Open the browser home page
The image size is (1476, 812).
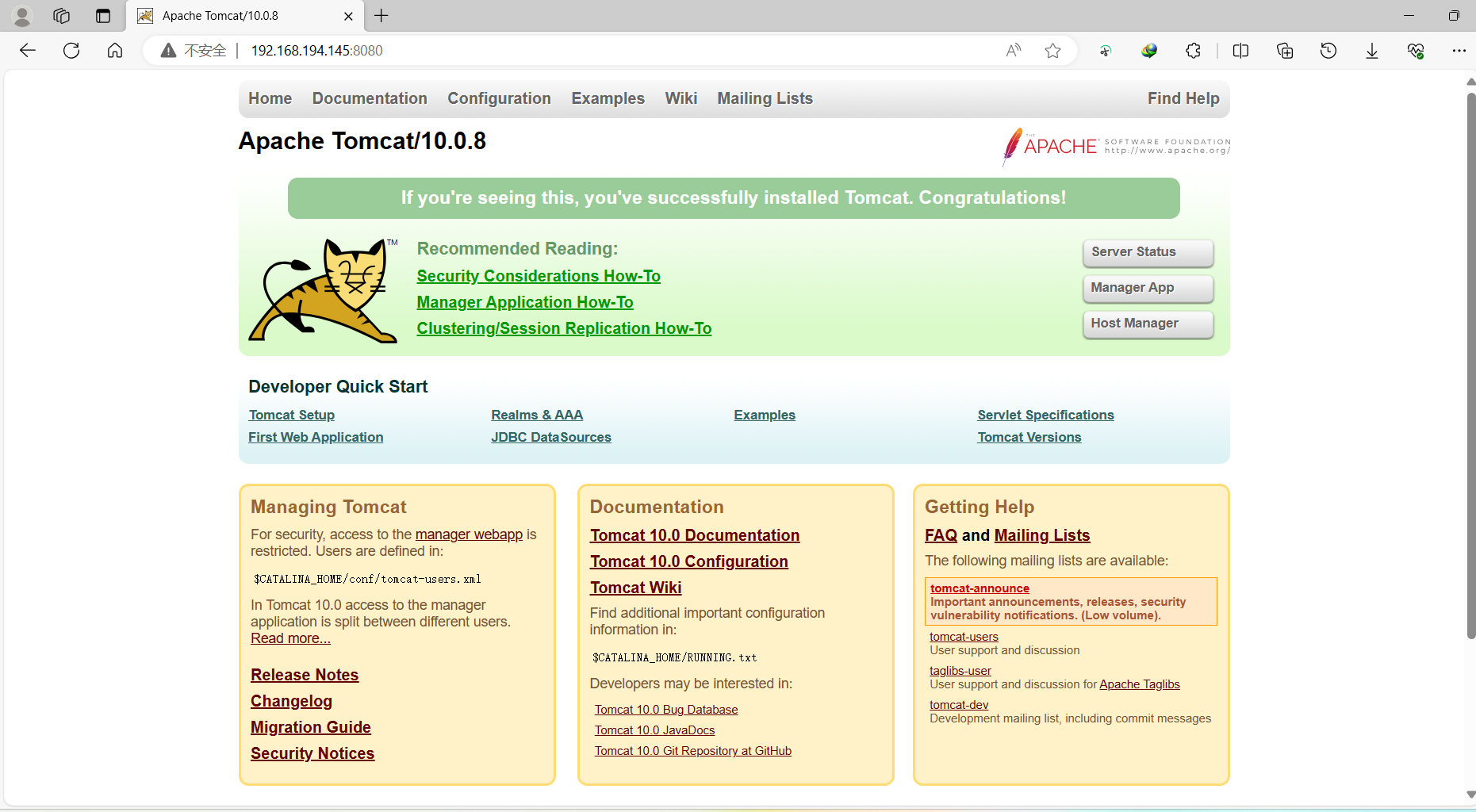115,51
